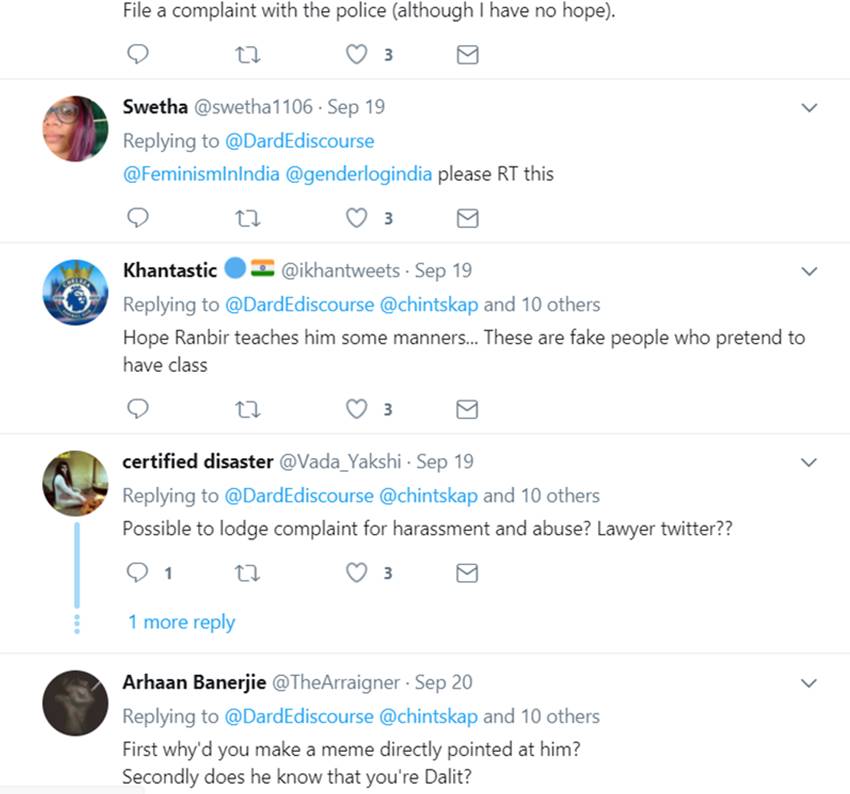The height and width of the screenshot is (794, 850).
Task: Open Khantastic's Chelsea avatar
Action: pos(75,292)
